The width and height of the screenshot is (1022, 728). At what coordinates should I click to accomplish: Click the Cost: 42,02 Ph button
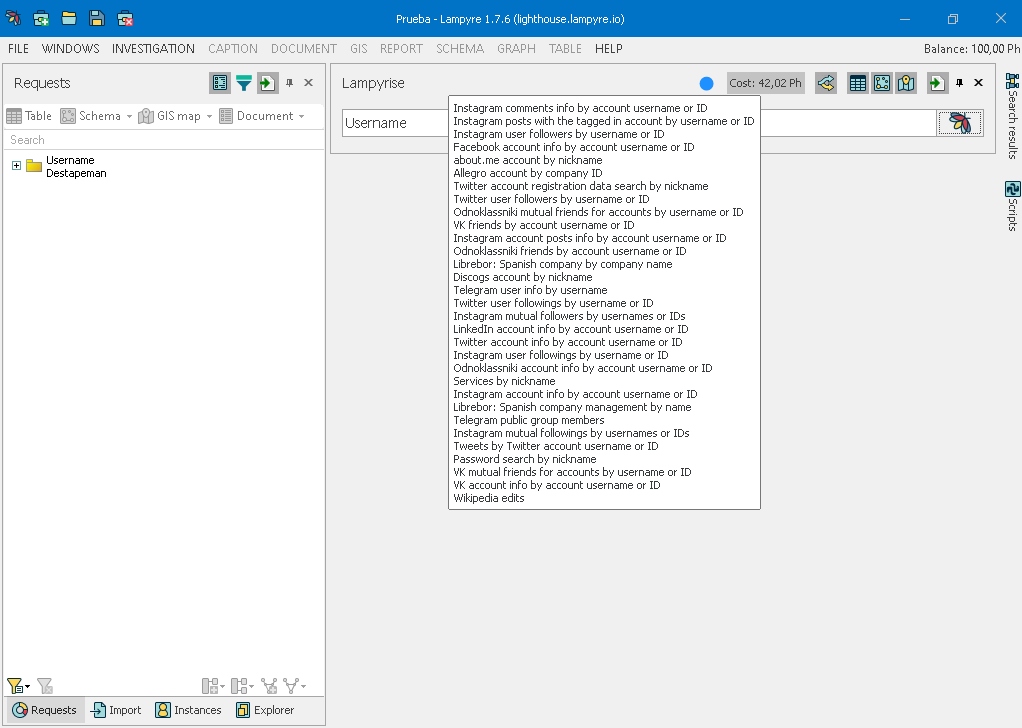click(x=765, y=83)
